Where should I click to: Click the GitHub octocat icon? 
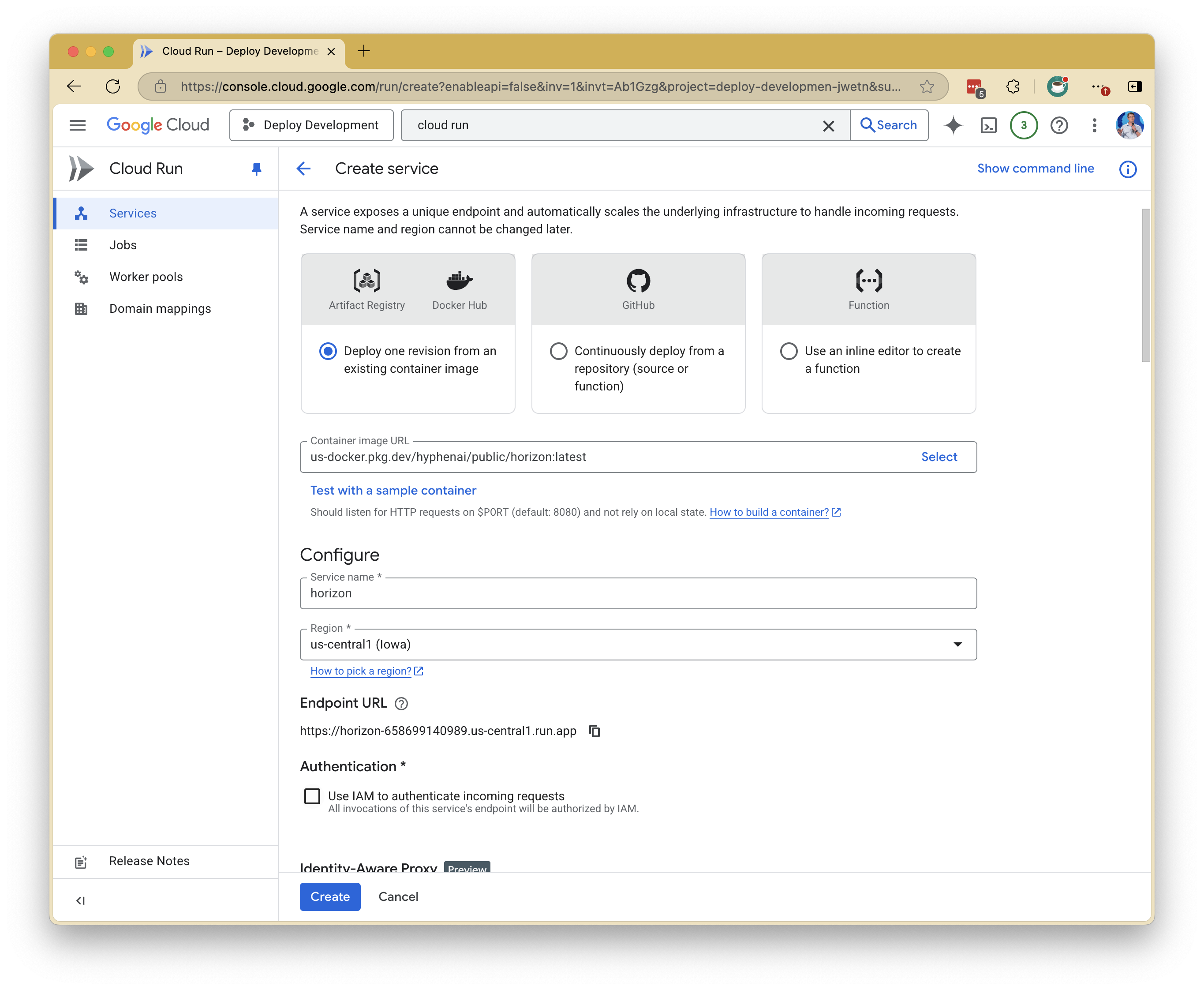[639, 280]
